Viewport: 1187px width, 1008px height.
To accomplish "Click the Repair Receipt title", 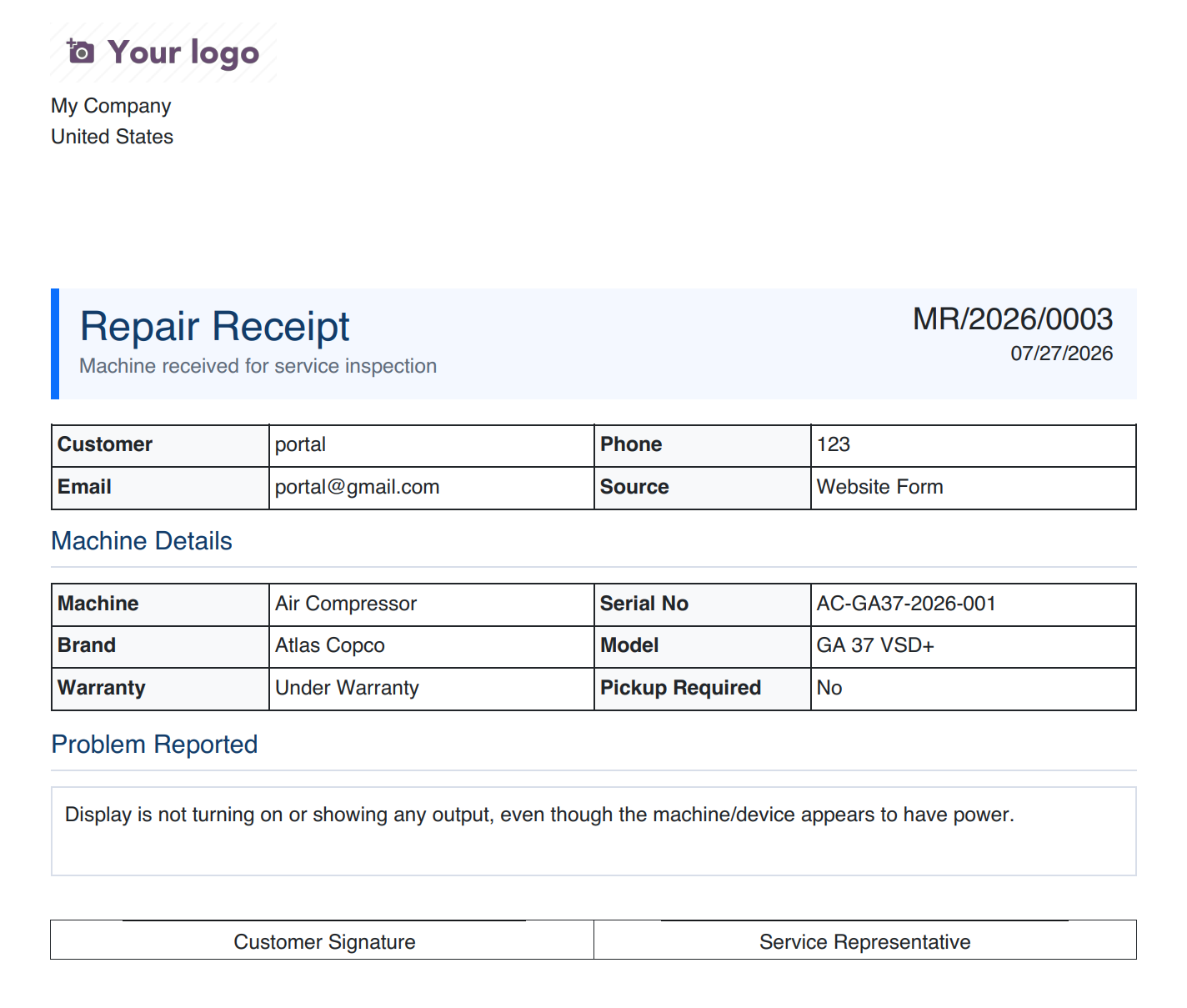I will tap(214, 326).
